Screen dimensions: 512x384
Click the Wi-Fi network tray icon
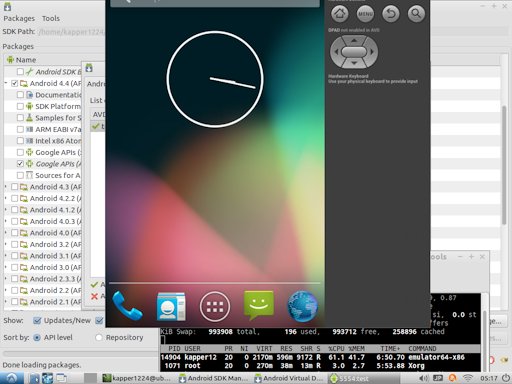coord(468,378)
